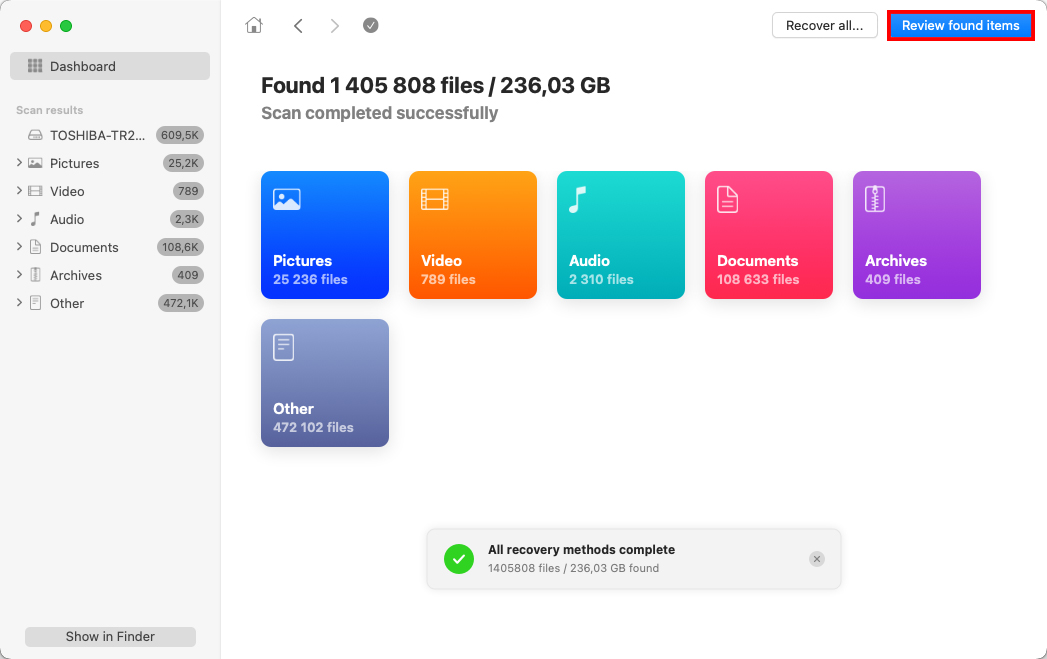This screenshot has height=659, width=1047.
Task: Expand the Documents sidebar group
Action: click(x=19, y=247)
